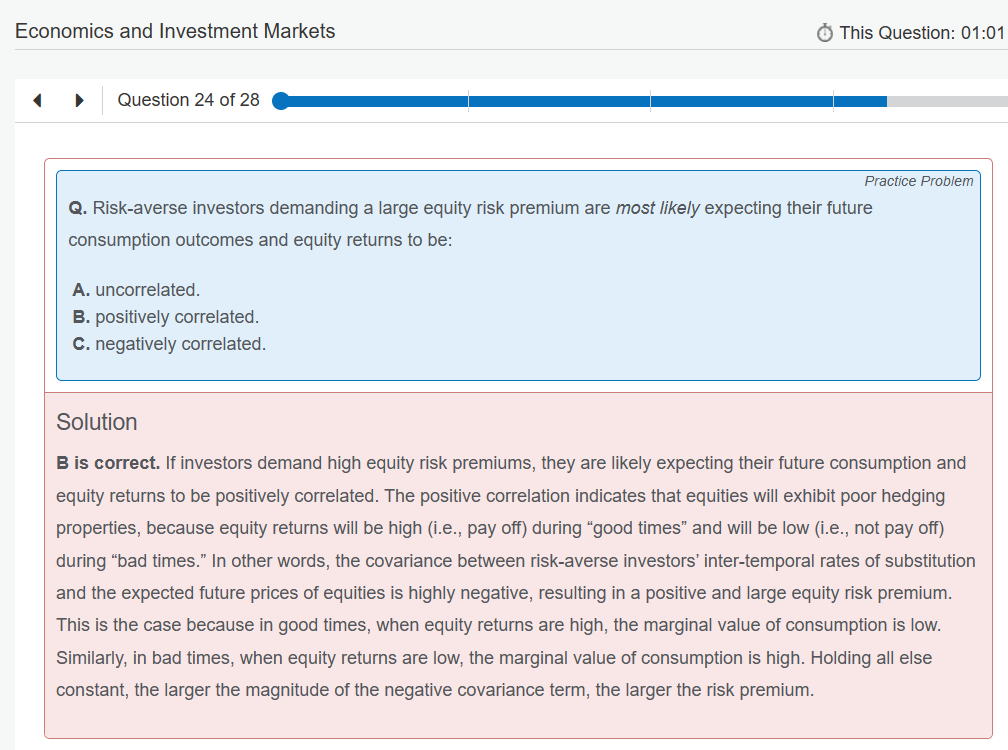The width and height of the screenshot is (1008, 750).
Task: Click the Economics and Investment Markets title
Action: tap(175, 31)
